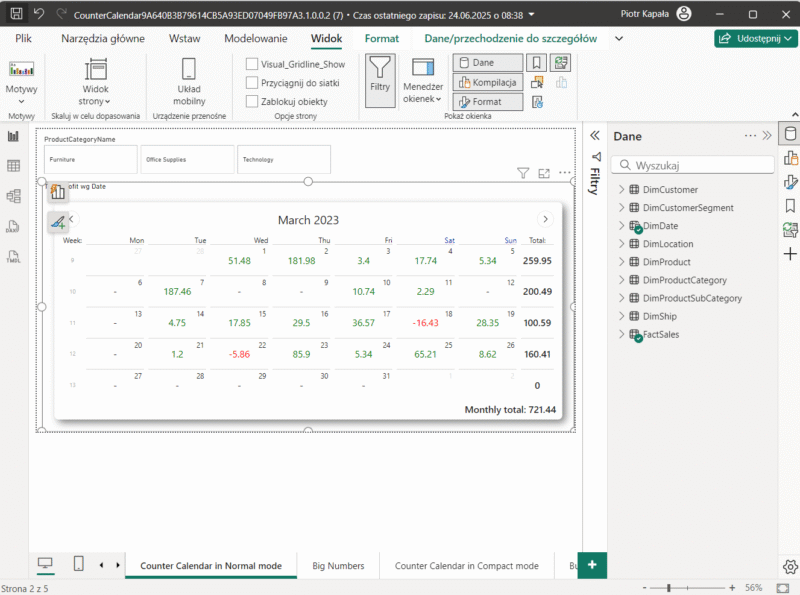Check the Przyciągnij do siatki option

click(252, 83)
